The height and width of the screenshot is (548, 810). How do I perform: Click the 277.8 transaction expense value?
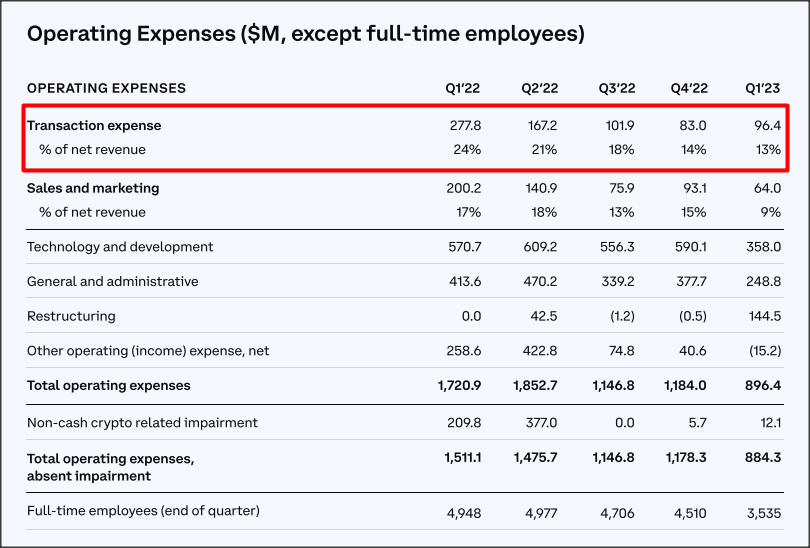[x=465, y=126]
